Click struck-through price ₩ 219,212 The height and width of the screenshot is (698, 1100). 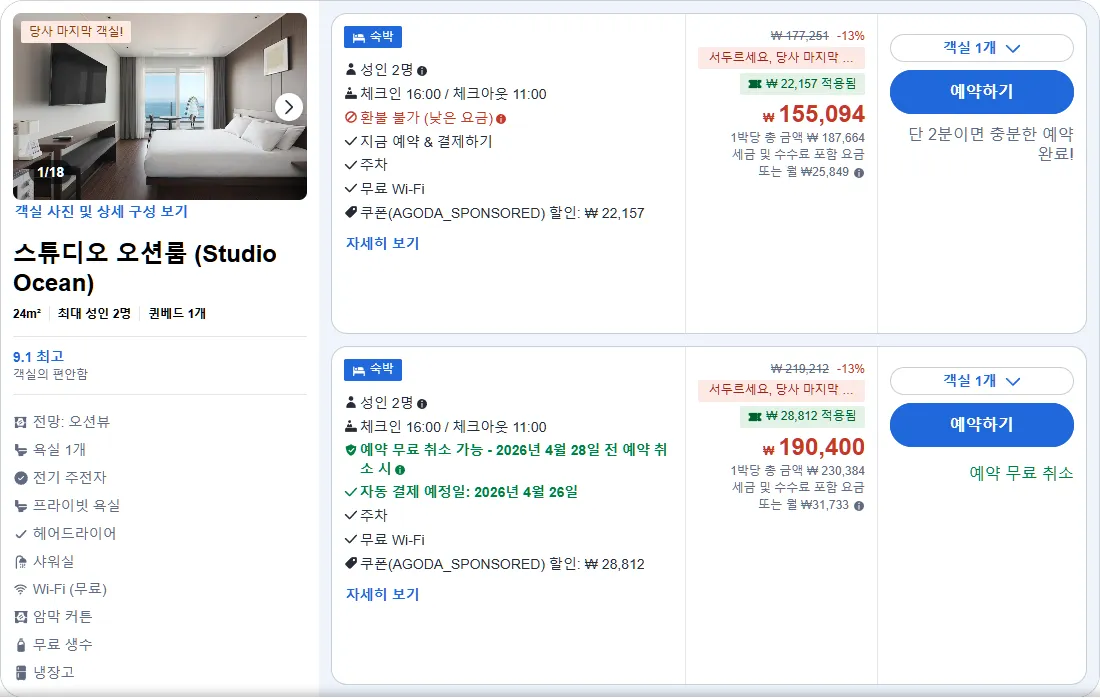click(x=799, y=369)
